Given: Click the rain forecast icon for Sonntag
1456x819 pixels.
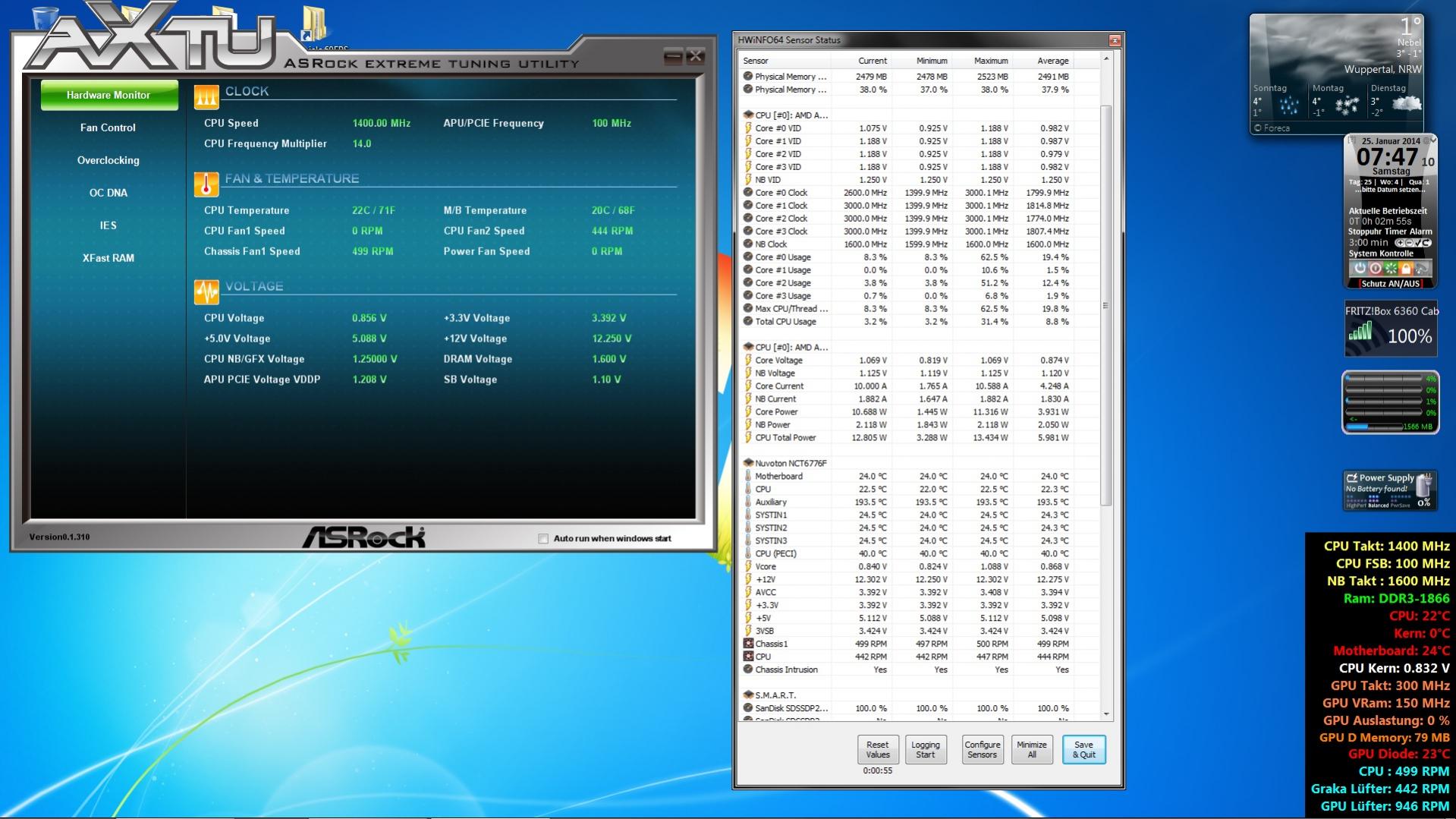Looking at the screenshot, I should [1288, 106].
